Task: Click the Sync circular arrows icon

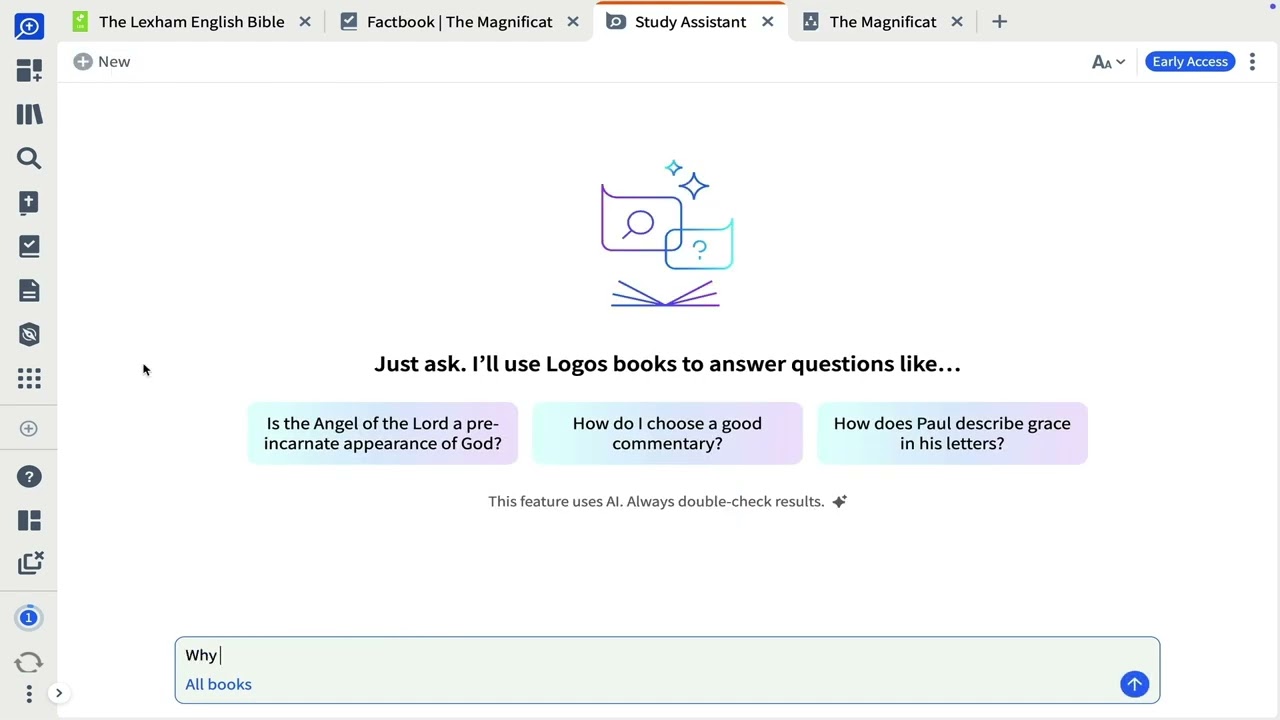Action: (29, 662)
